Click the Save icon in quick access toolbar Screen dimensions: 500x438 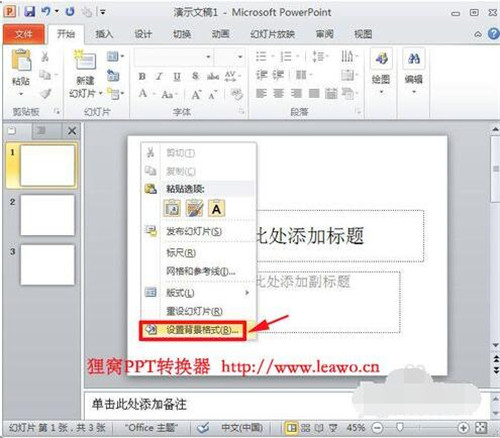(29, 12)
